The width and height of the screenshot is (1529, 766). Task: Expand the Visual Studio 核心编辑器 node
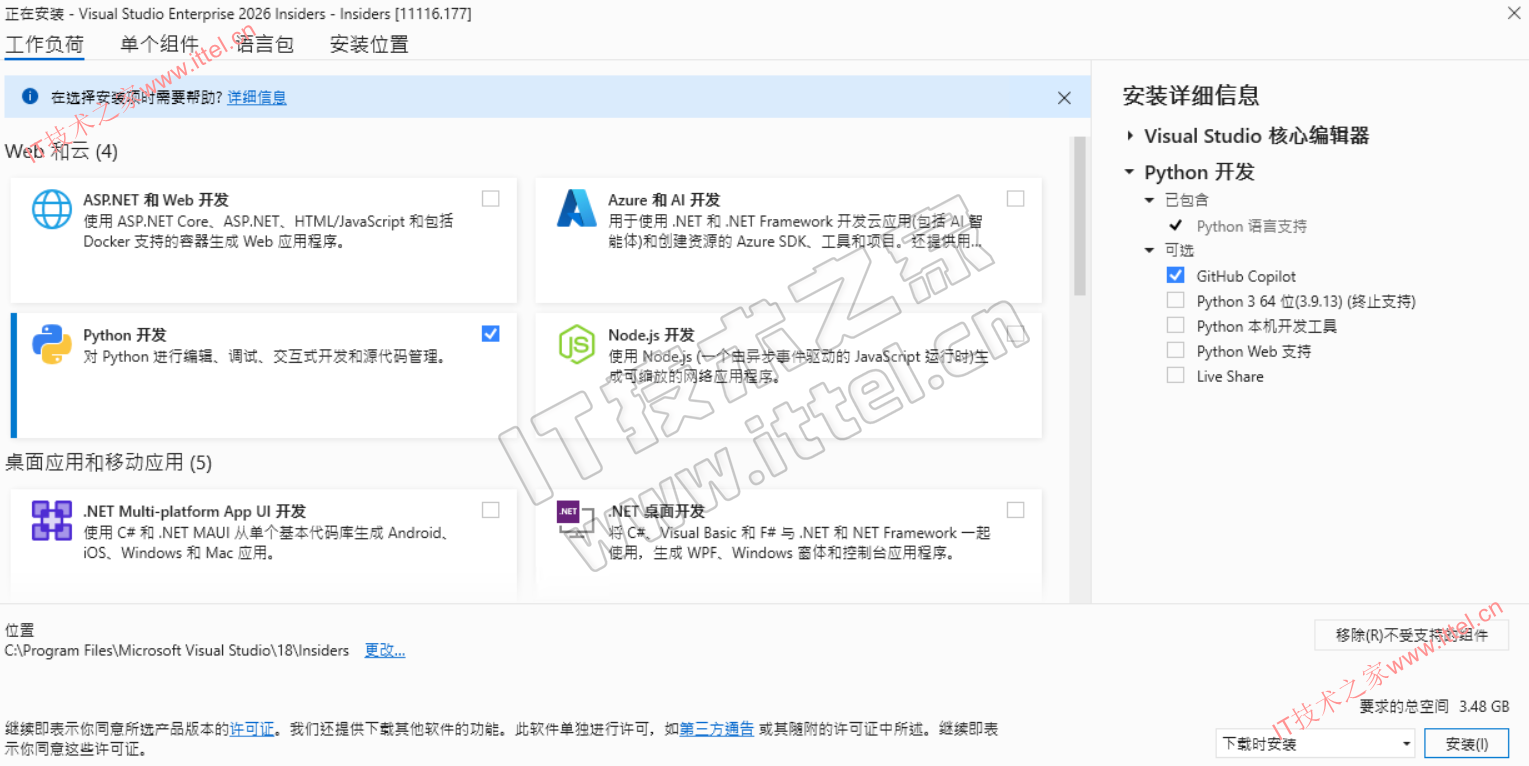(1130, 136)
